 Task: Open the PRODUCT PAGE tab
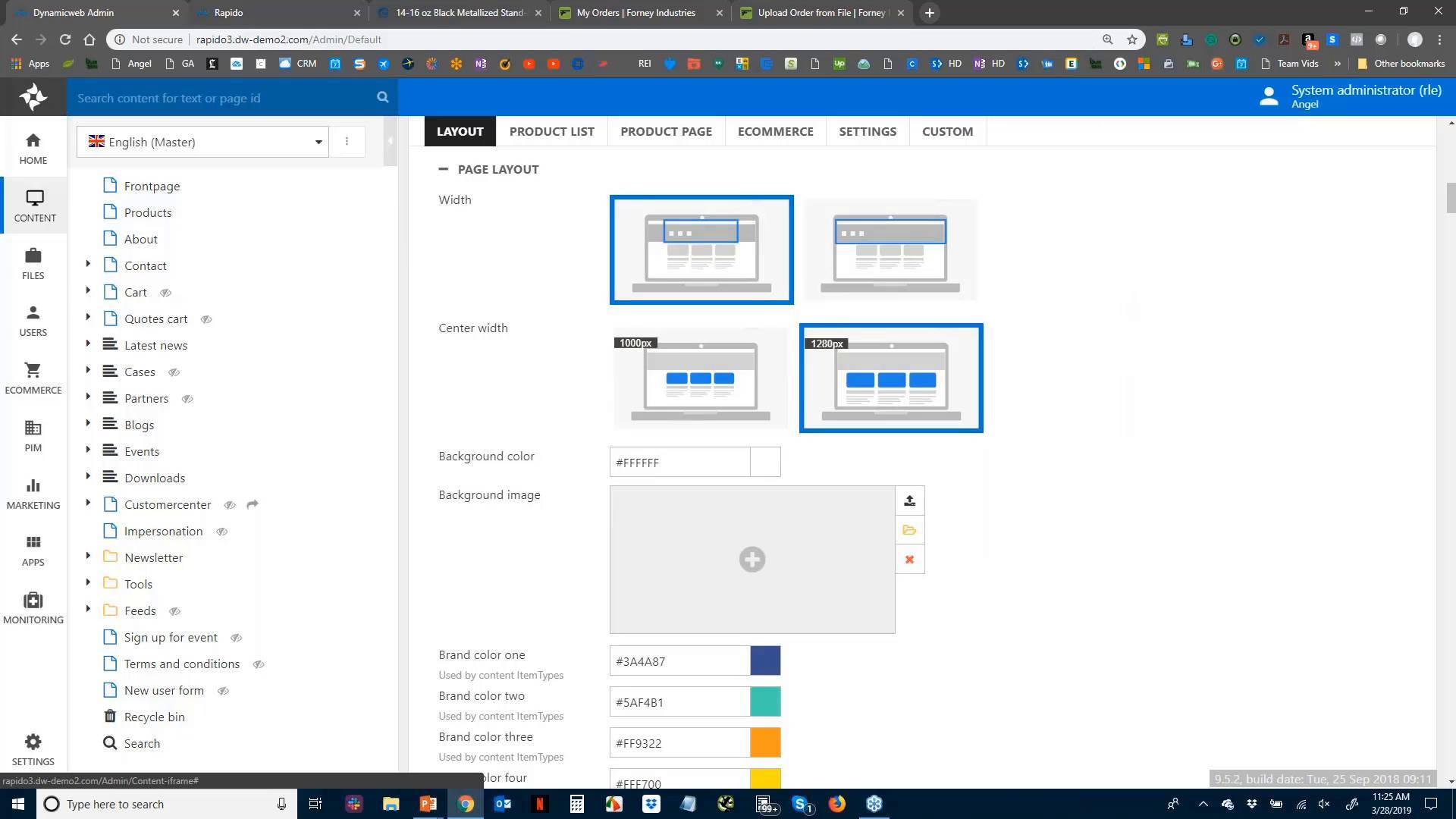[666, 131]
